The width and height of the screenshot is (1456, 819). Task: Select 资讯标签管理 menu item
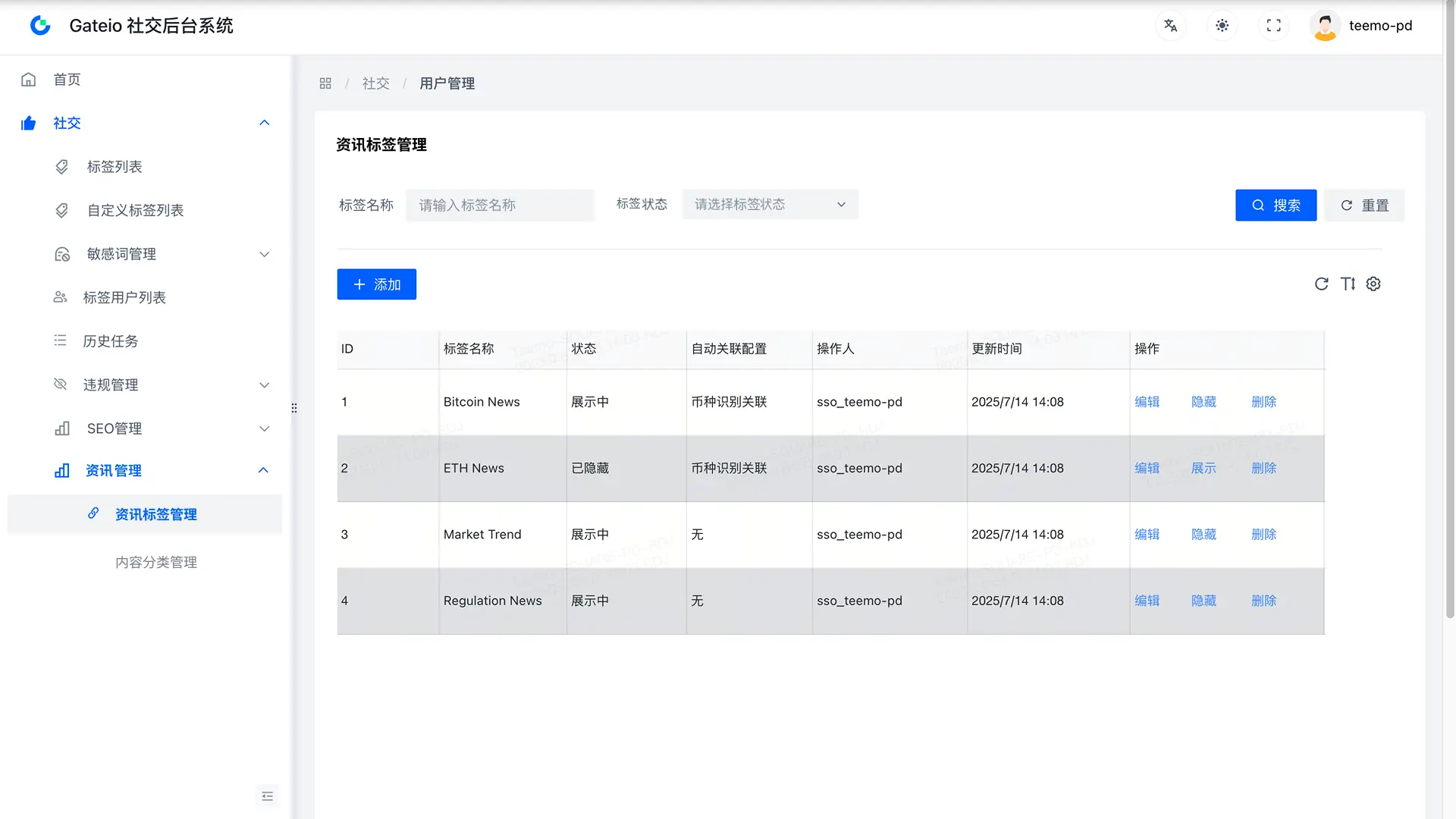pos(144,514)
